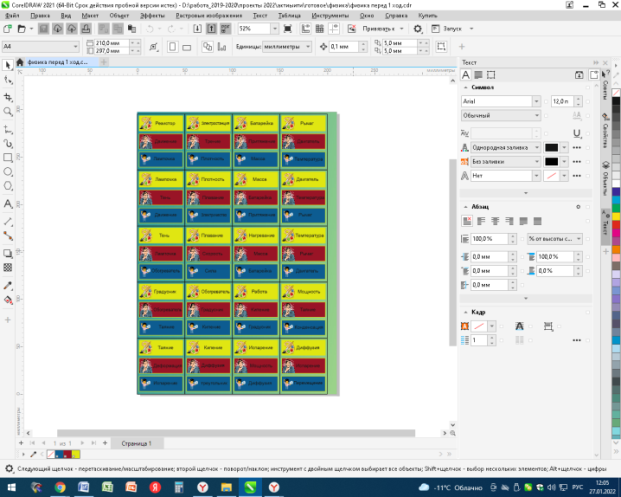Switch to Страница 1 page tab
Viewport: 621px width, 497px height.
pos(136,442)
